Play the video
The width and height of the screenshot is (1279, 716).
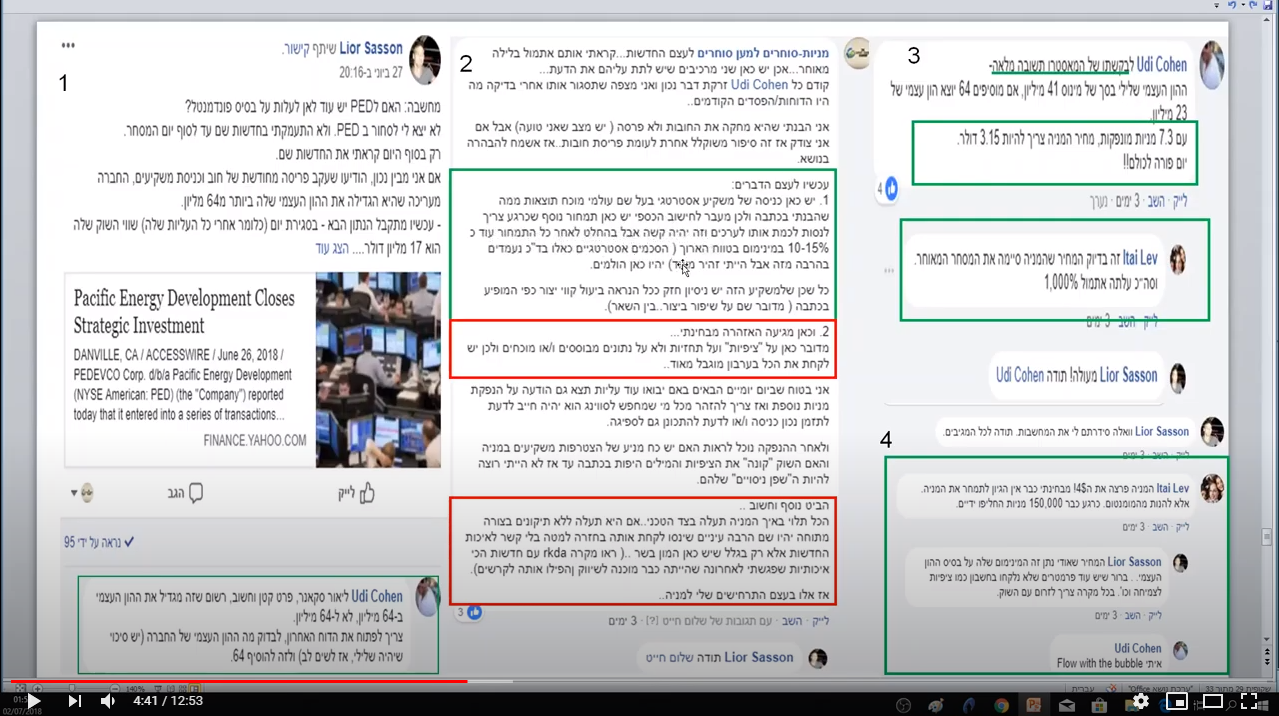[33, 701]
